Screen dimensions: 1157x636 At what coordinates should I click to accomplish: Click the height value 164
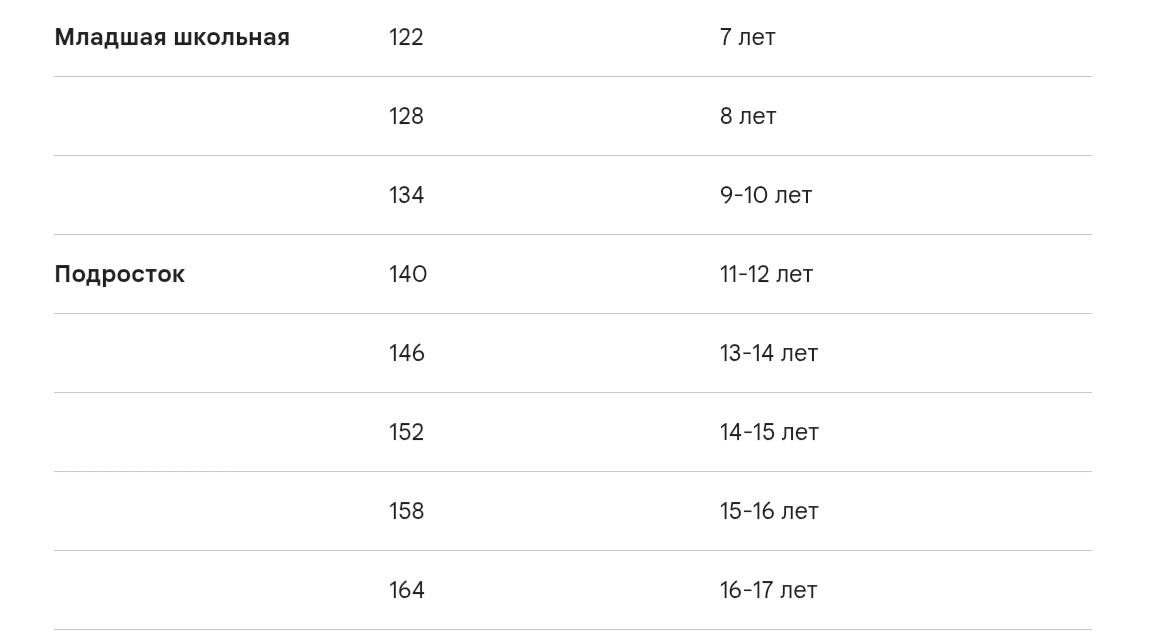tap(407, 590)
